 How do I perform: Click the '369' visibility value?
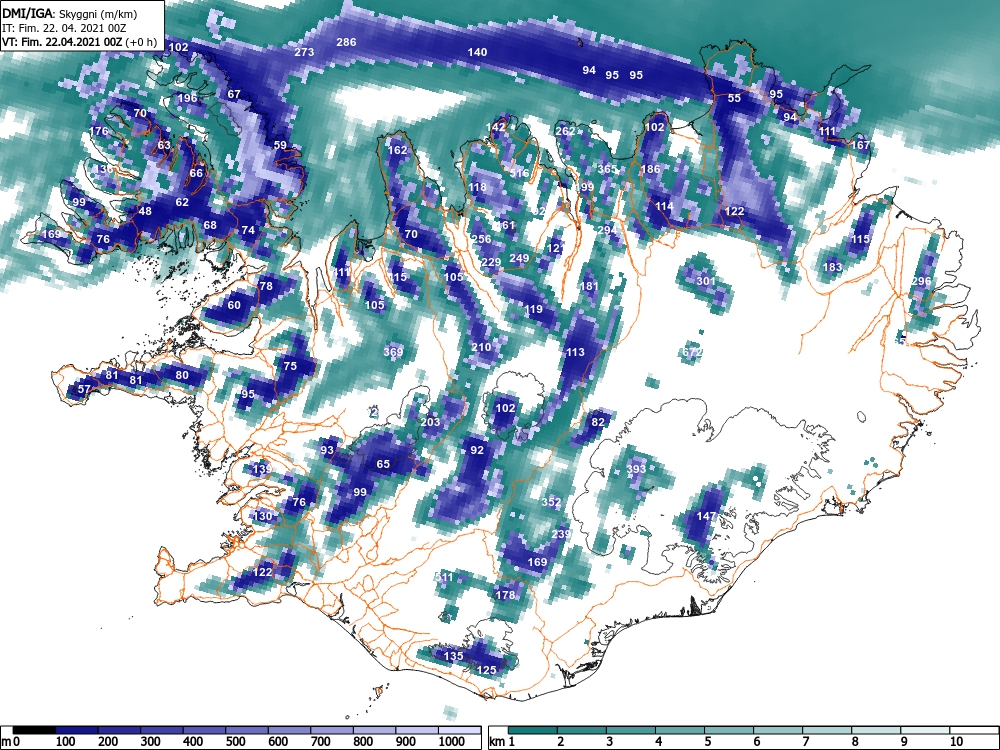pyautogui.click(x=393, y=352)
